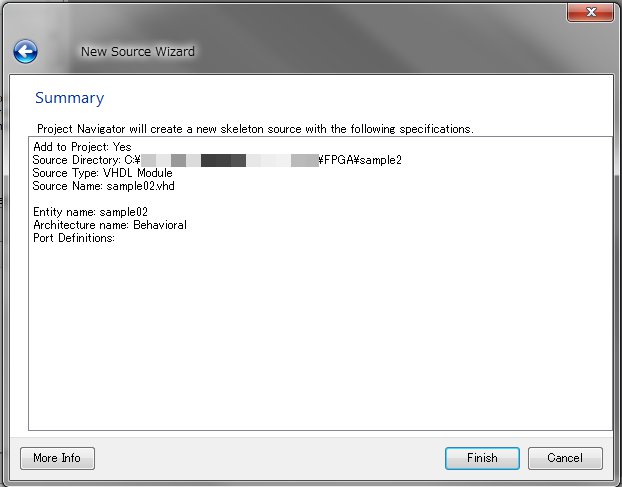This screenshot has height=487, width=622.
Task: Select the 'Architecture name: Behavioral' line
Action: (109, 225)
